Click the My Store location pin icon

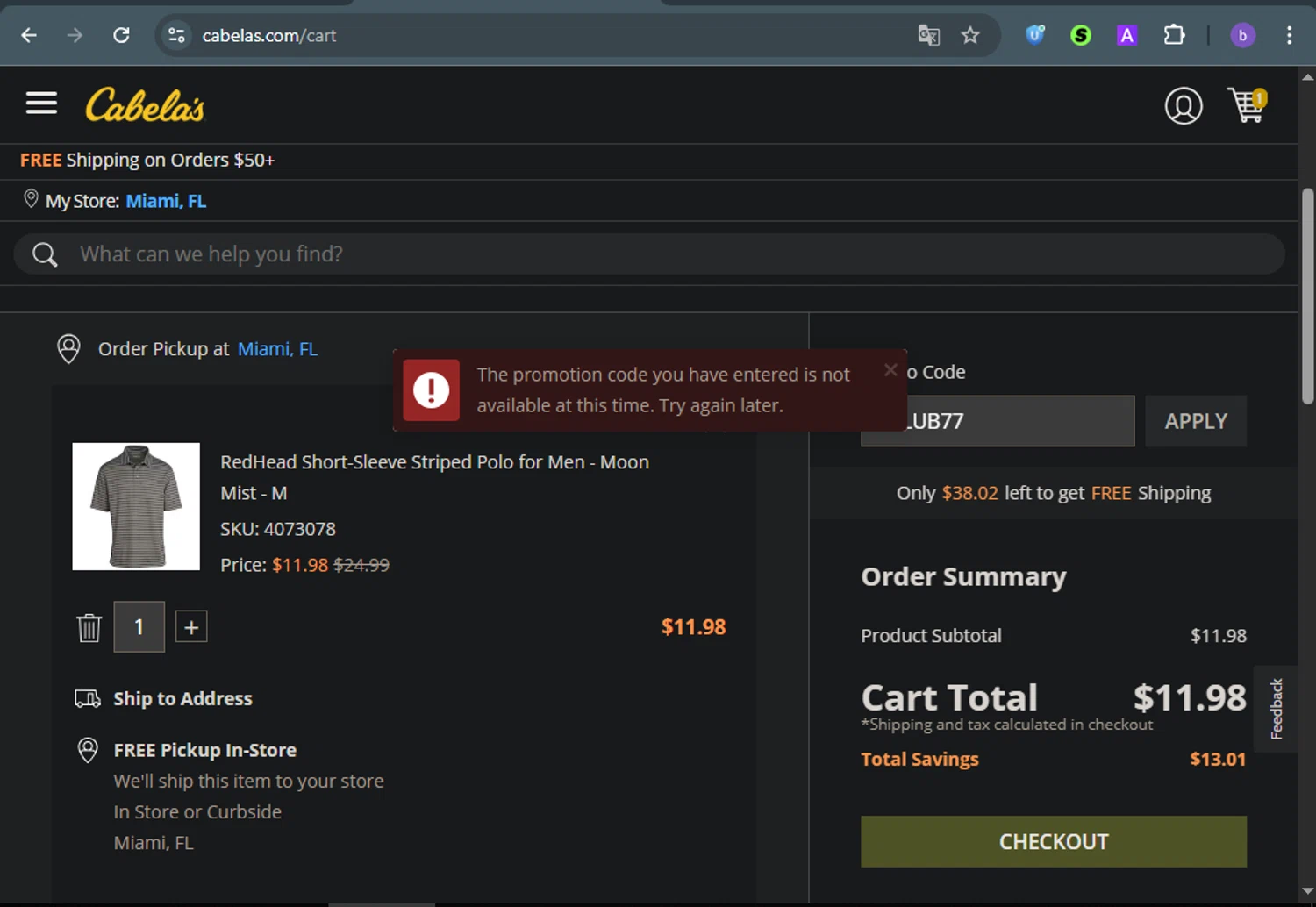pos(31,199)
